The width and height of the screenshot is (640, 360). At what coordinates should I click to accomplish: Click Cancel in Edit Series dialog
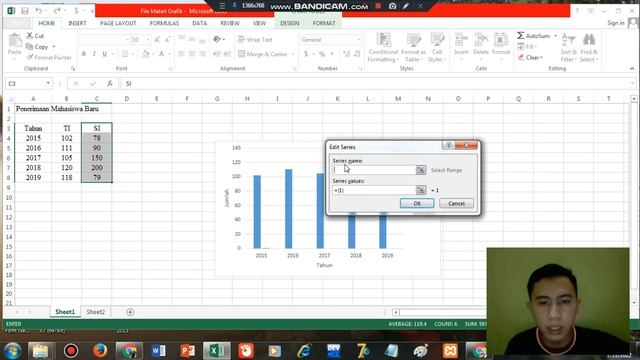click(x=456, y=203)
